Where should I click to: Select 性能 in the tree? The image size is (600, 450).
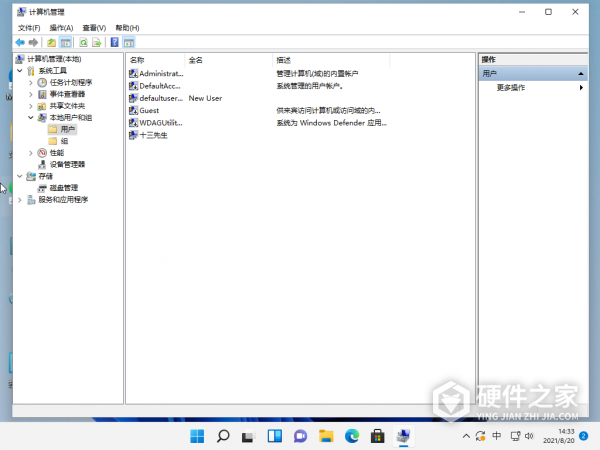pyautogui.click(x=57, y=153)
